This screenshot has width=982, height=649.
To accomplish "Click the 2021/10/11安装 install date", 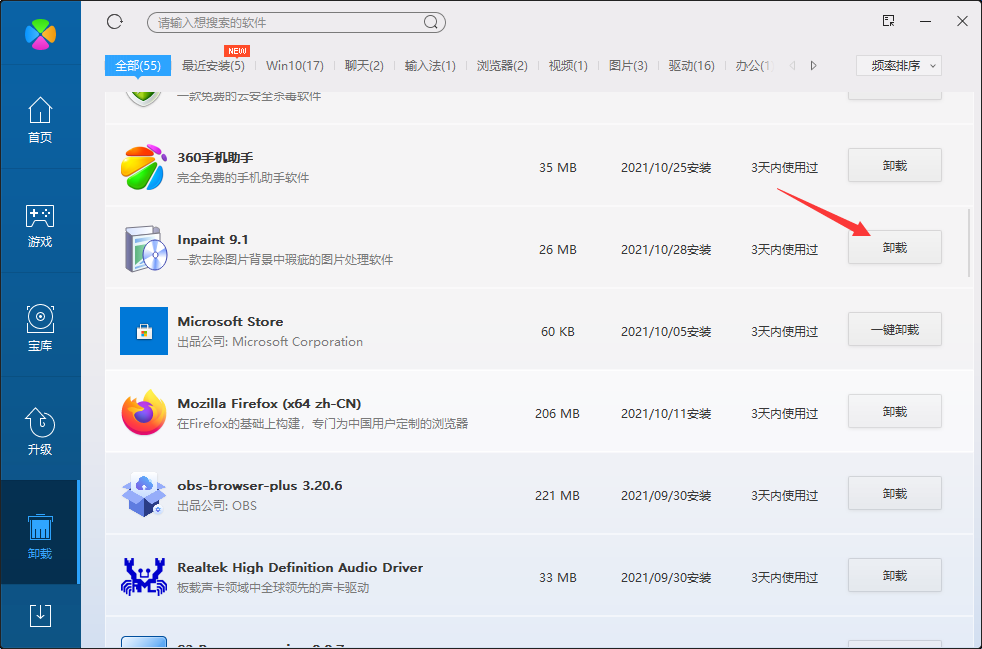I will tap(666, 414).
